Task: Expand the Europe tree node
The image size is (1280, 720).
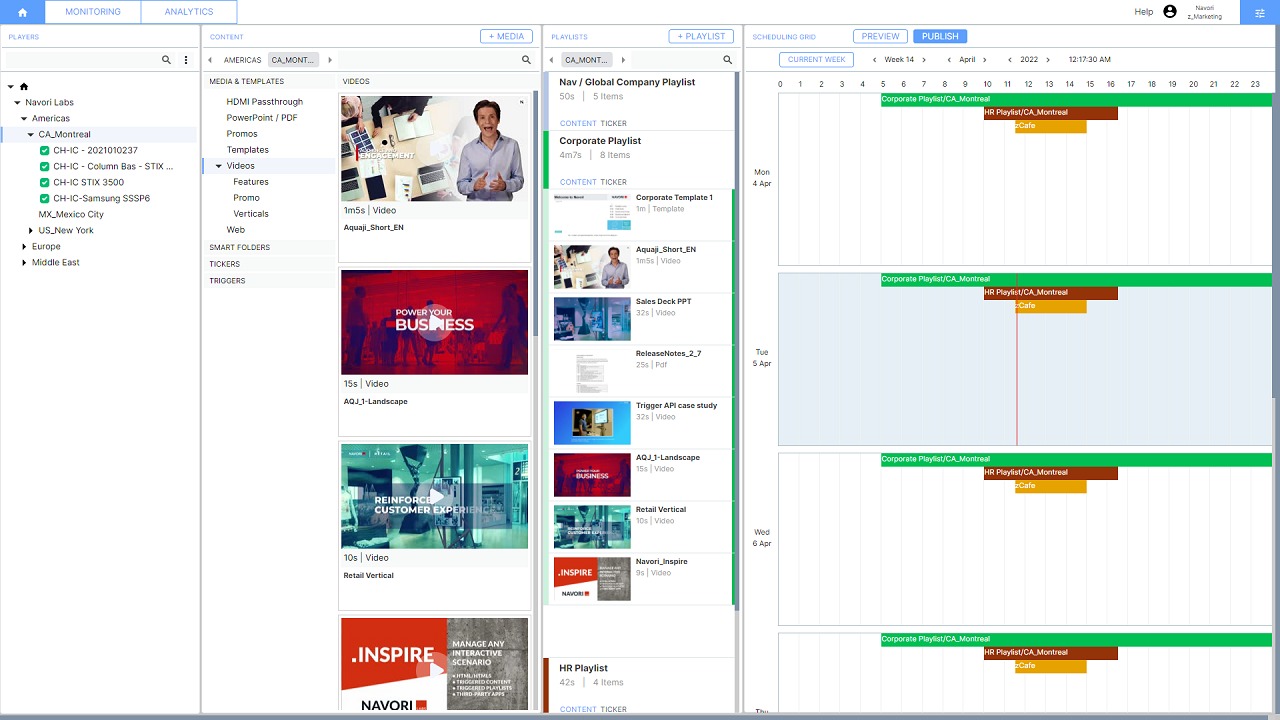Action: point(24,247)
